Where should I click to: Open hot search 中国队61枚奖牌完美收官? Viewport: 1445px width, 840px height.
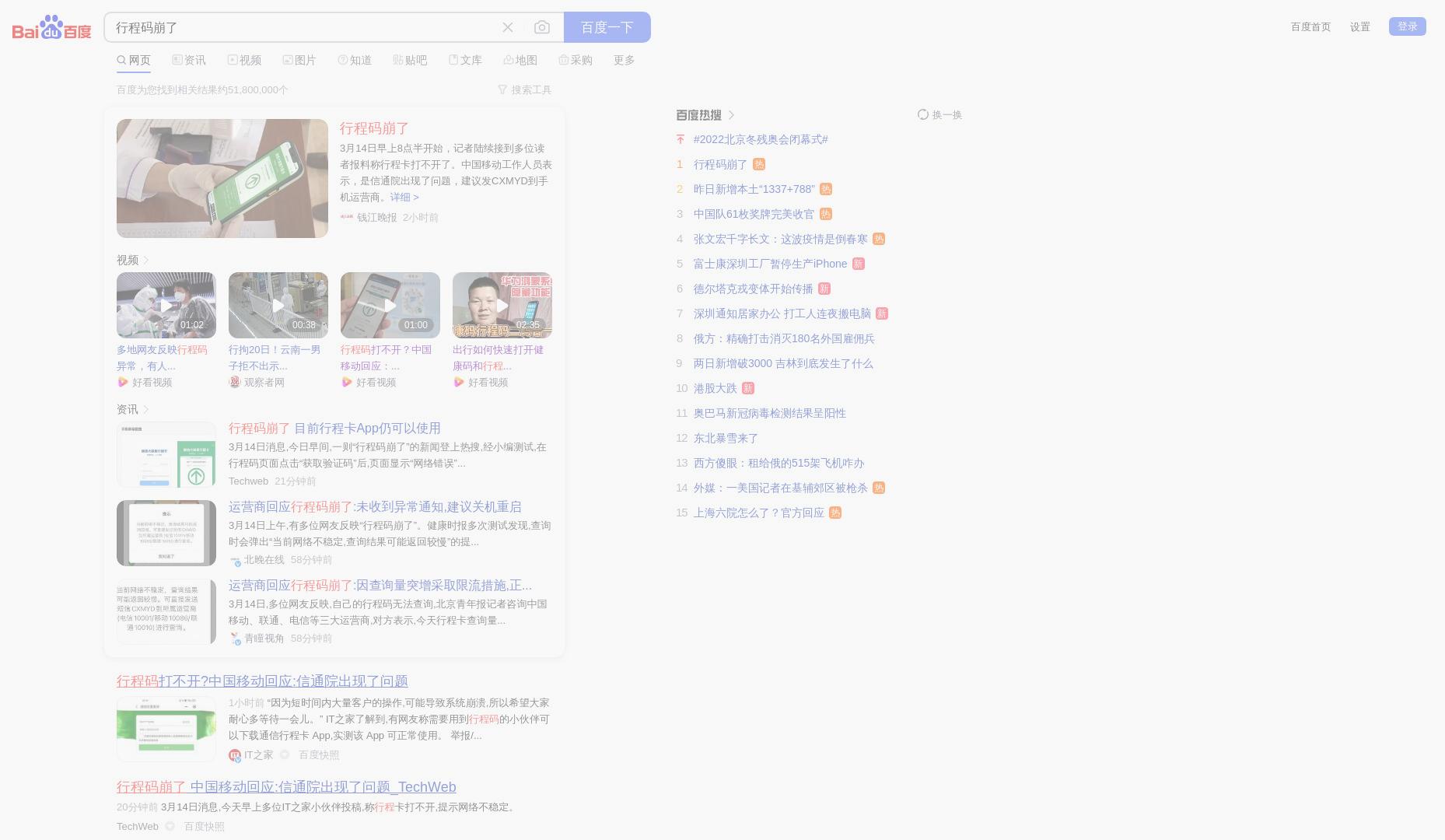[x=754, y=214]
